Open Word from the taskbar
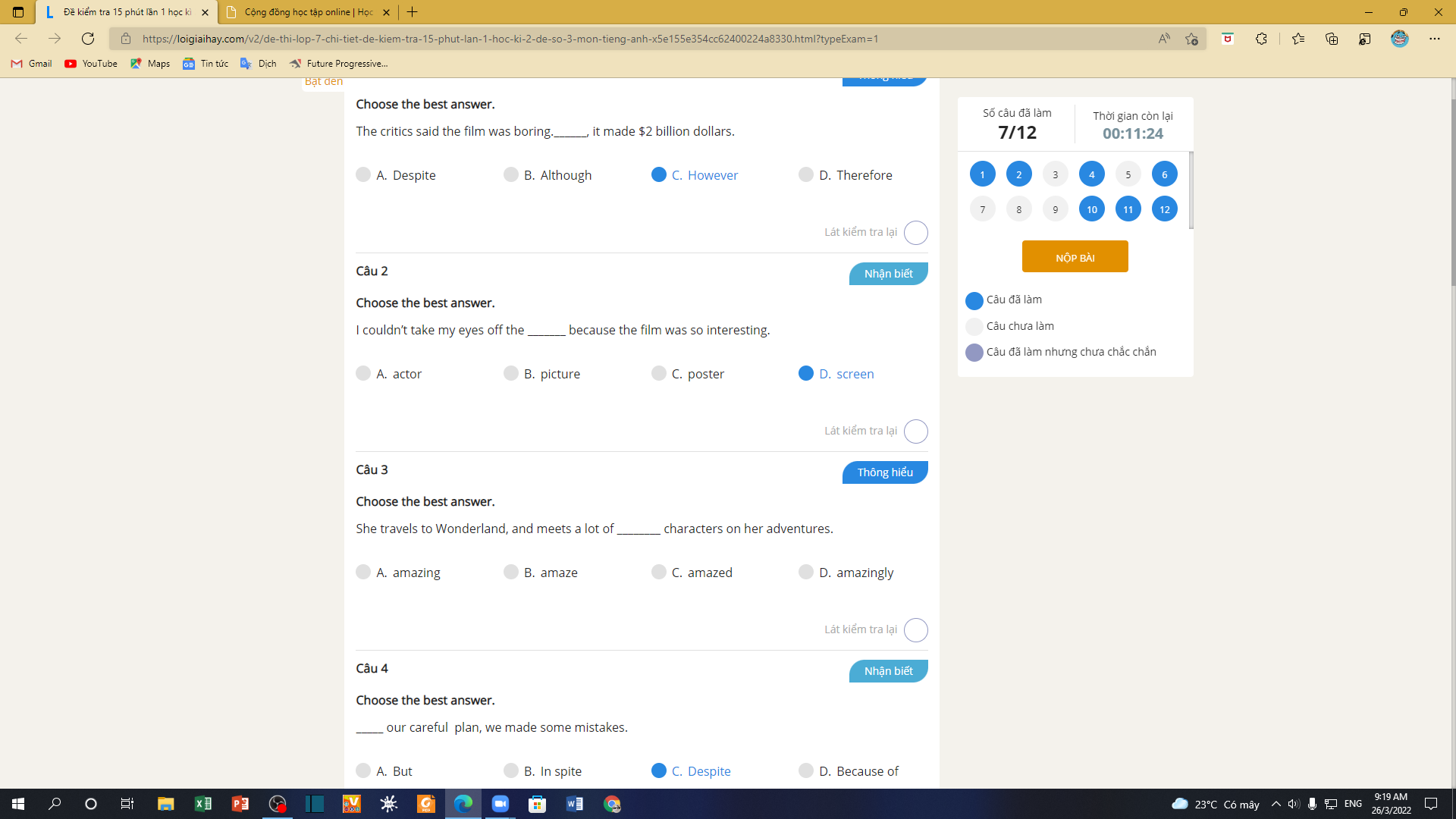Screen dimensions: 1456x819 [574, 804]
